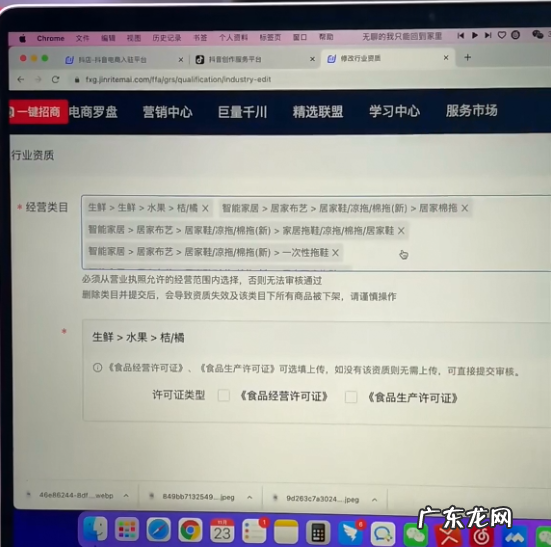Viewport: 551px width, 547px height.
Task: Open the Chrome menu in menu bar
Action: click(51, 38)
